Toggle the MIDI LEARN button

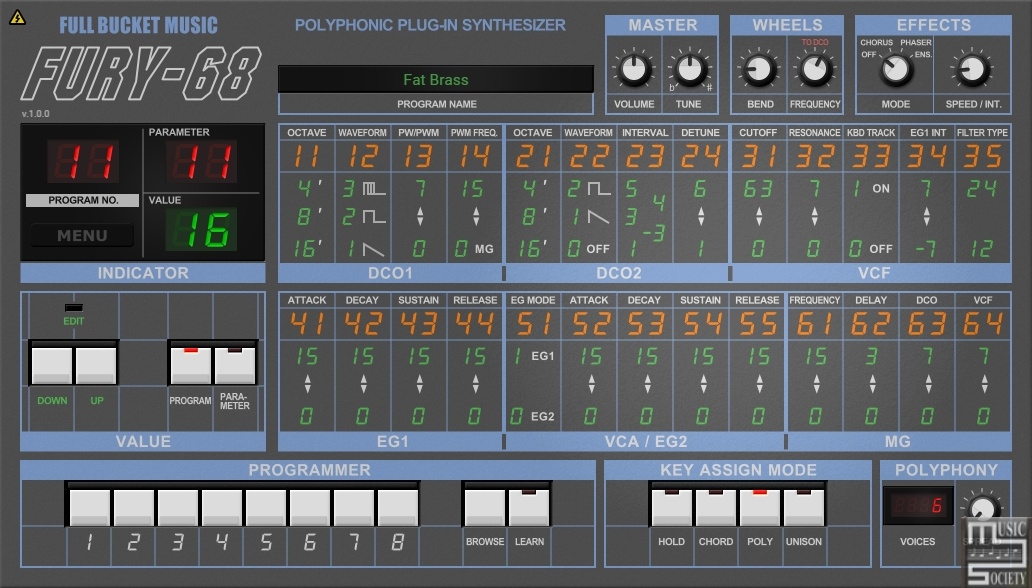[529, 507]
